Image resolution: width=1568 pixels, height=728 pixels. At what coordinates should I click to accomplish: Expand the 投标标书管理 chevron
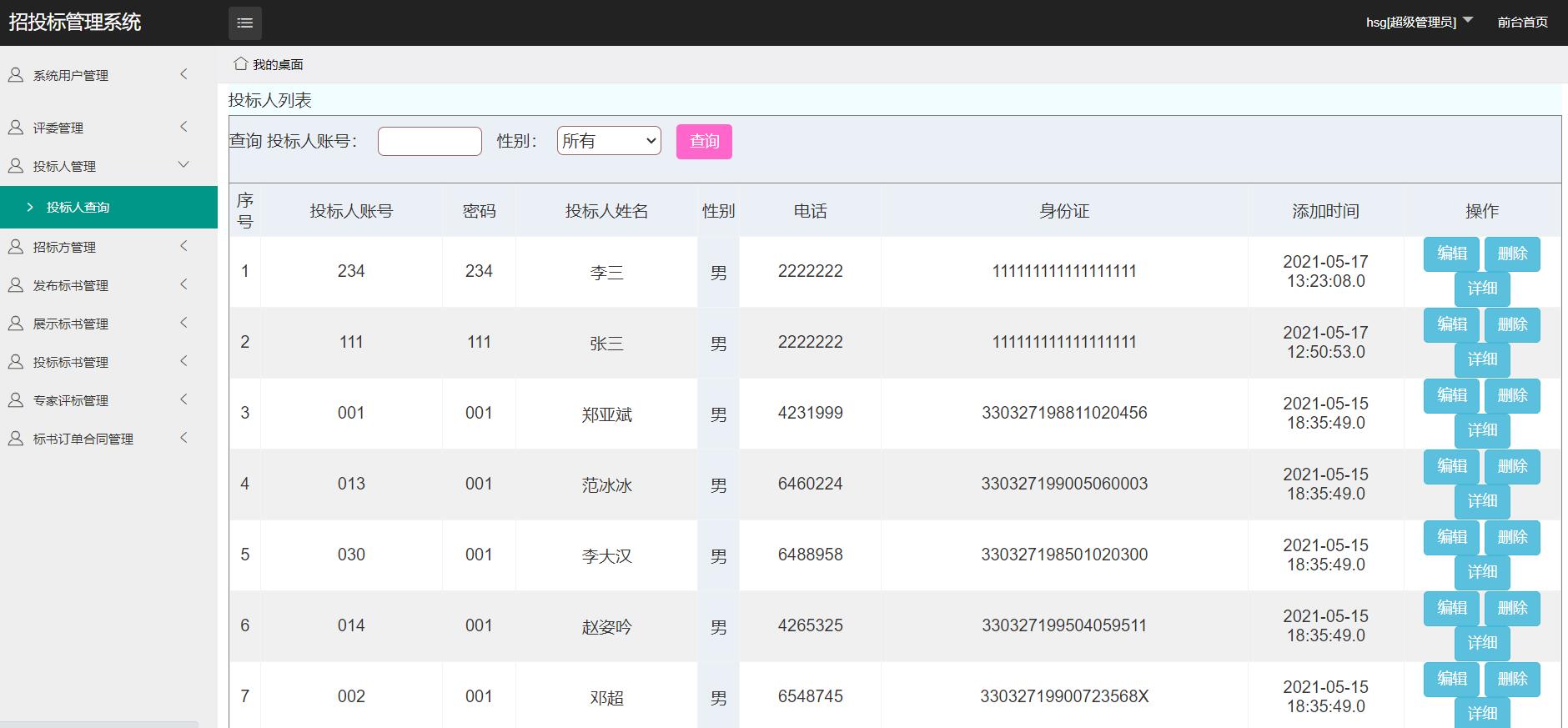point(183,361)
